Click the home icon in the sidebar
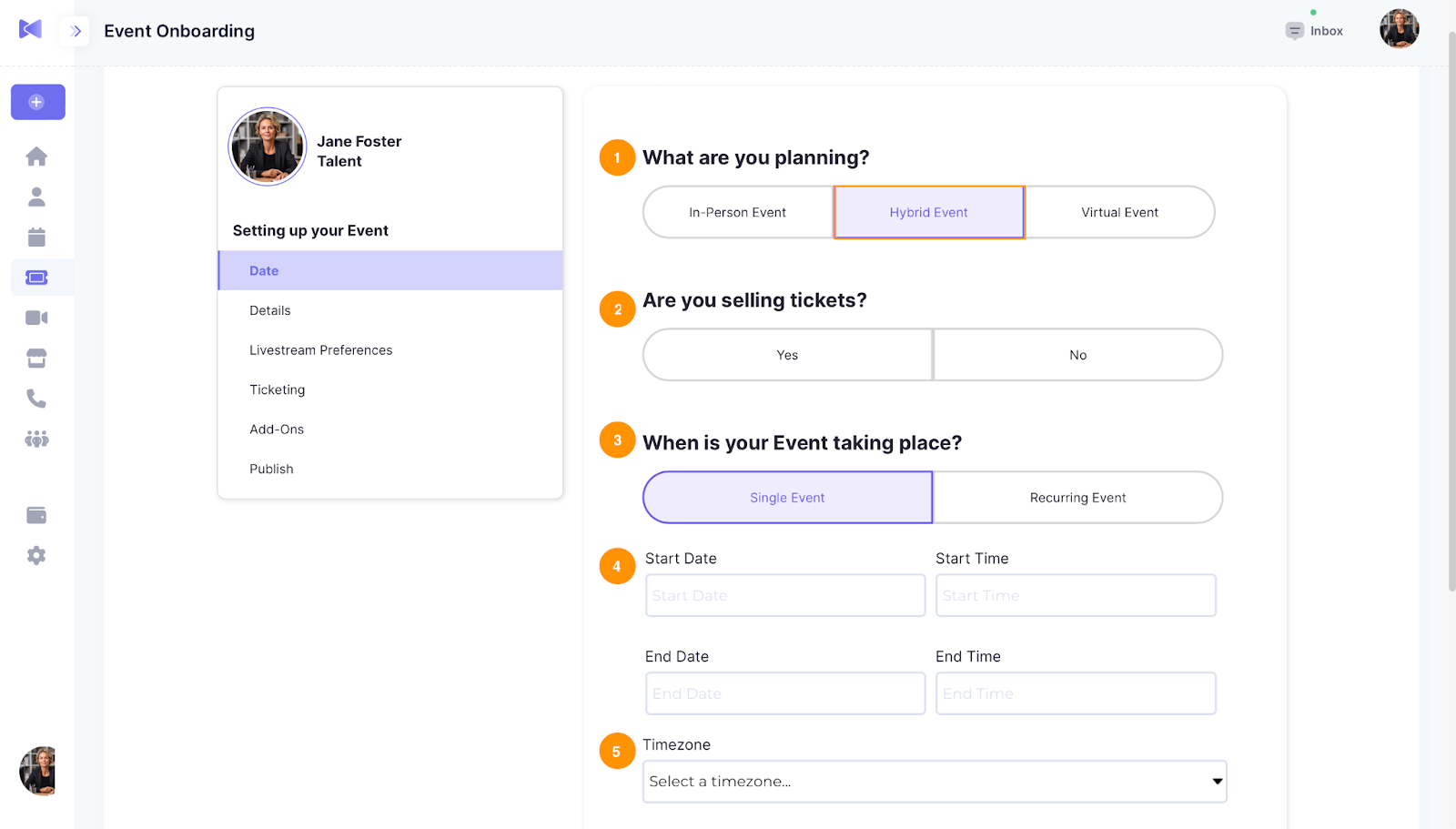This screenshot has height=829, width=1456. 36,157
